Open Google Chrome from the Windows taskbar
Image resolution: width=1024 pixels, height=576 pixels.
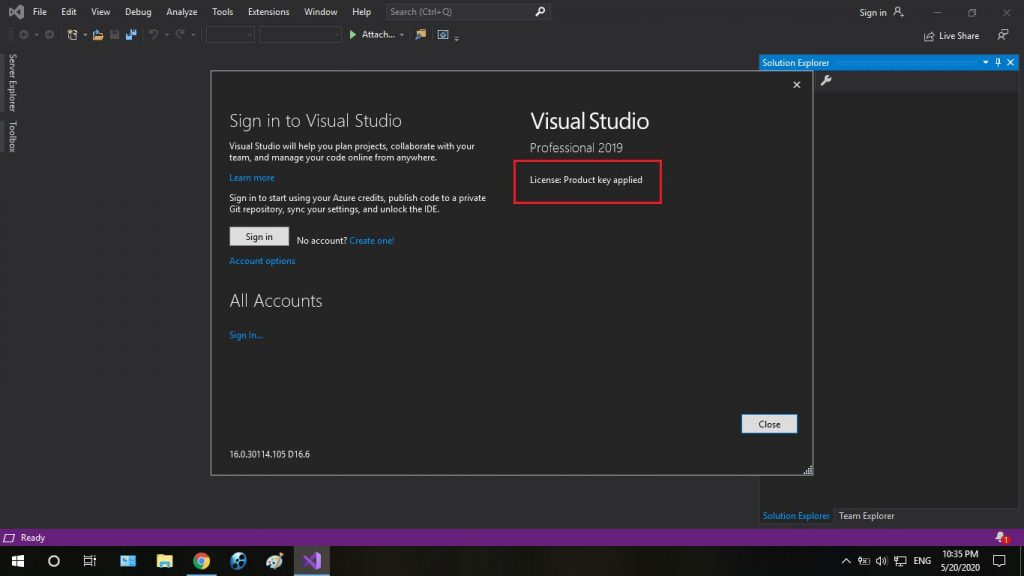(201, 561)
